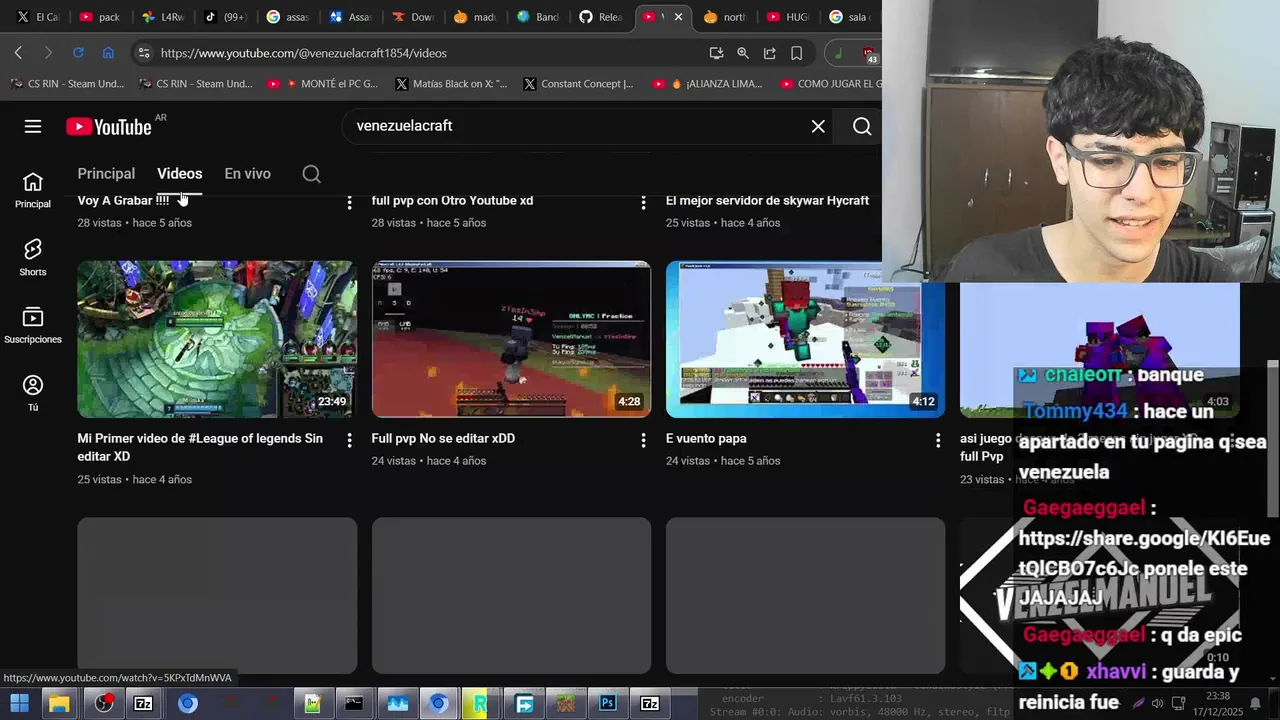Open Suscripciones in the sidebar

pyautogui.click(x=33, y=326)
